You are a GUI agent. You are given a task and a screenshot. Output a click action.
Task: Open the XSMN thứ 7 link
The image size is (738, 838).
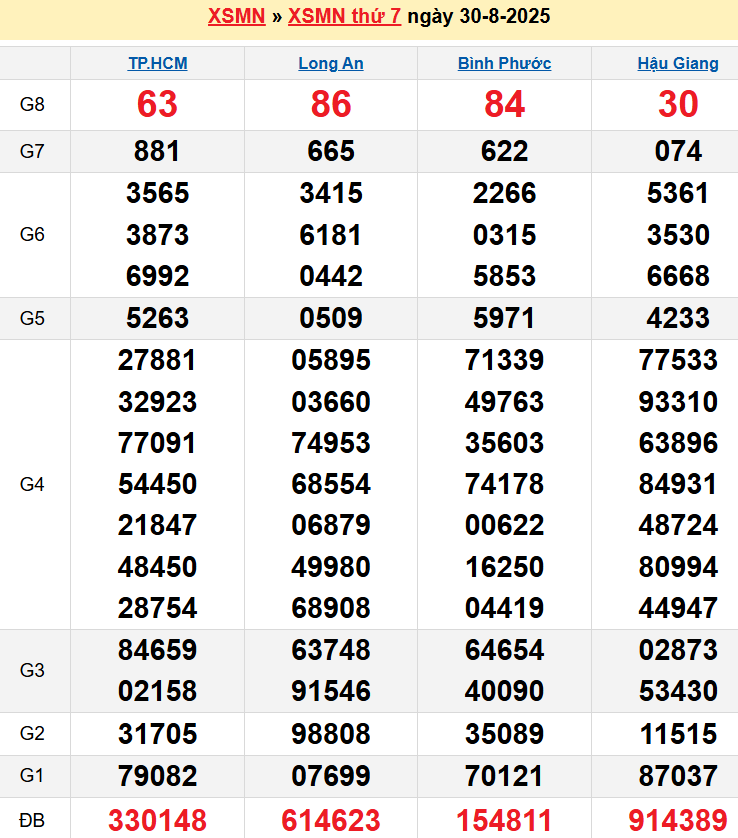coord(344,16)
